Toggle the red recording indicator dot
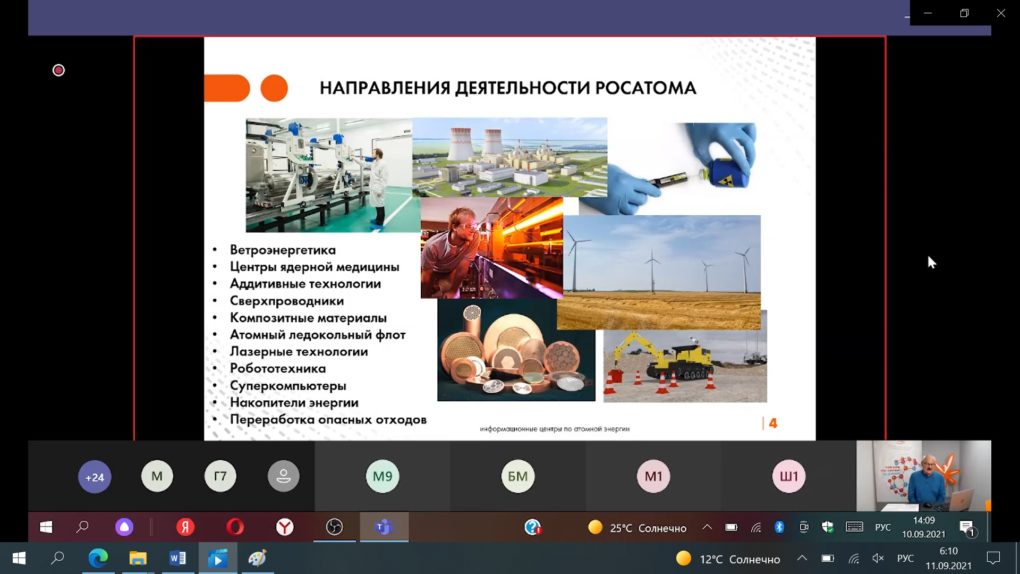The height and width of the screenshot is (574, 1020). point(58,70)
